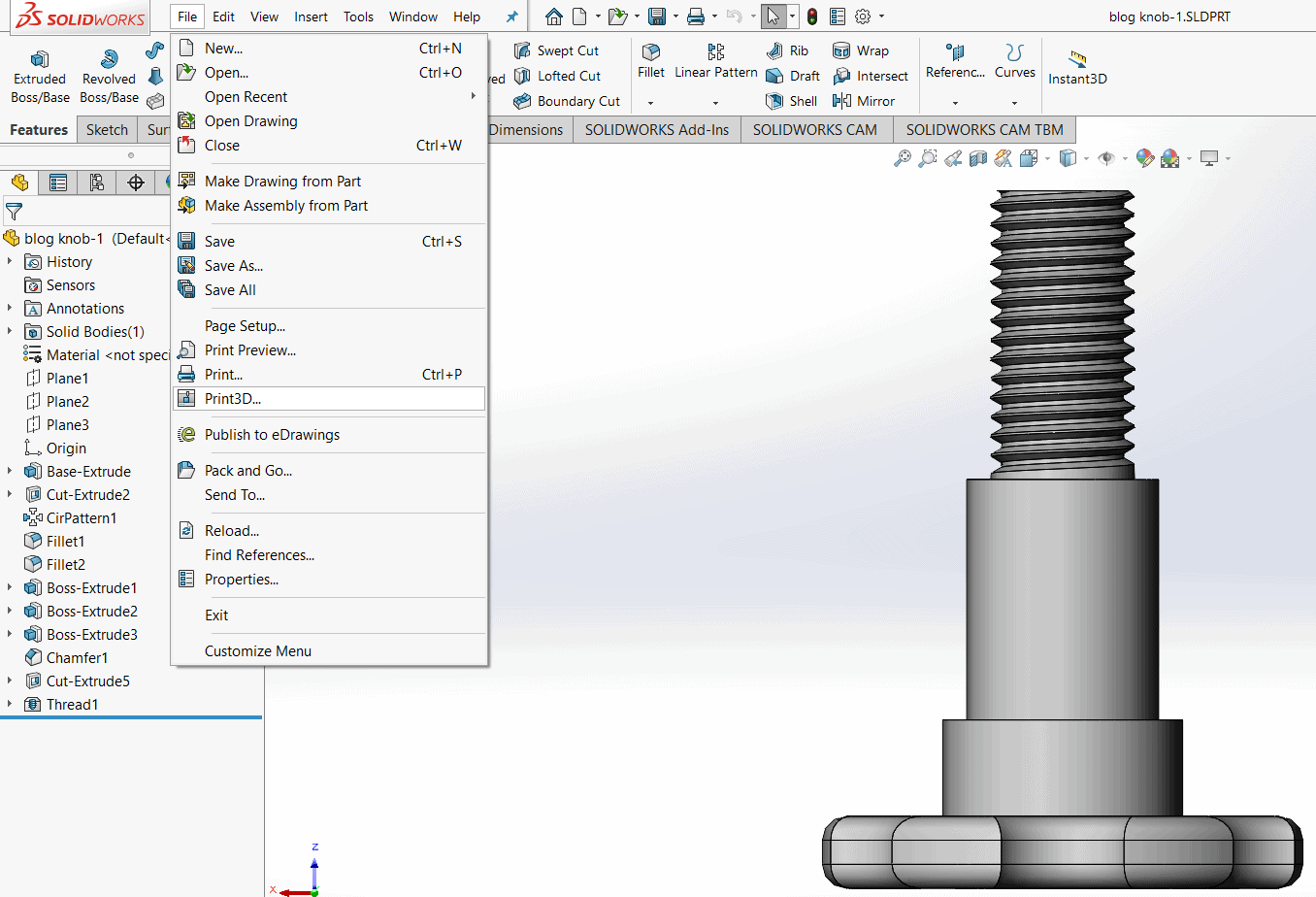The width and height of the screenshot is (1316, 897).
Task: Select the Mirror tool
Action: point(864,101)
